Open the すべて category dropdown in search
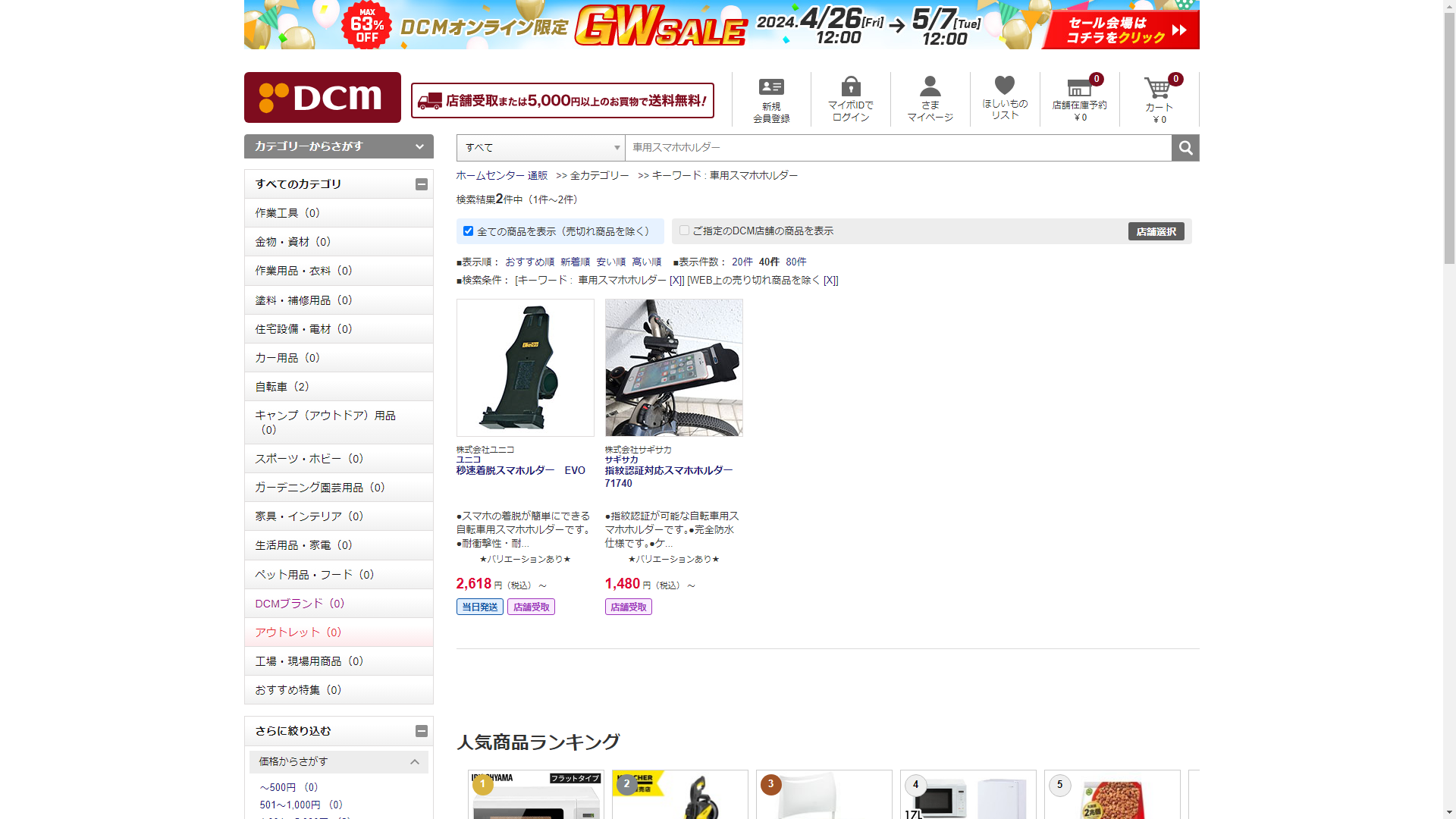The image size is (1456, 819). click(541, 148)
